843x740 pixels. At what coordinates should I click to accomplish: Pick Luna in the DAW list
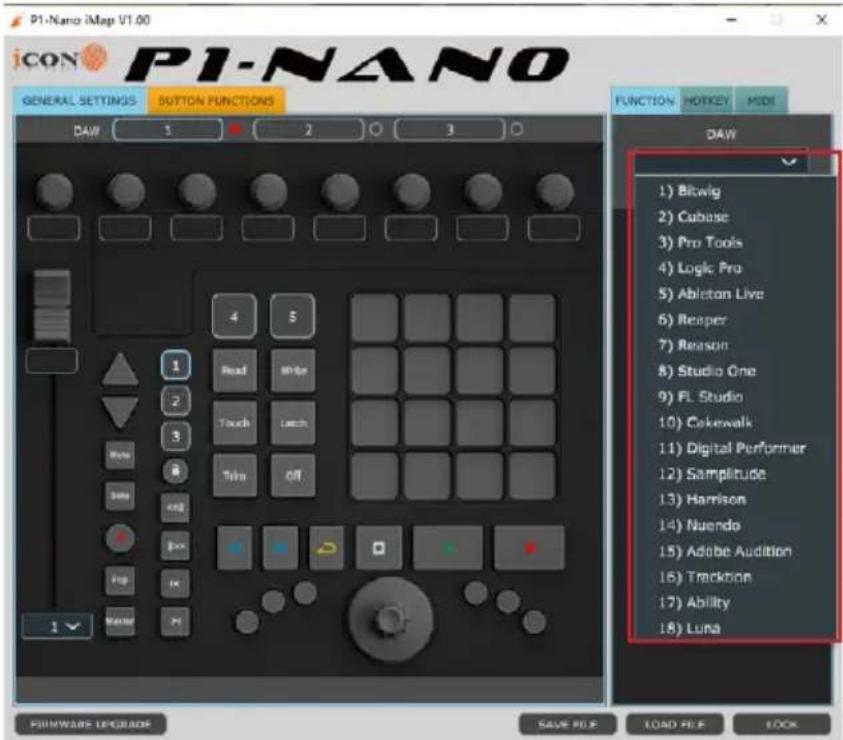[x=689, y=628]
